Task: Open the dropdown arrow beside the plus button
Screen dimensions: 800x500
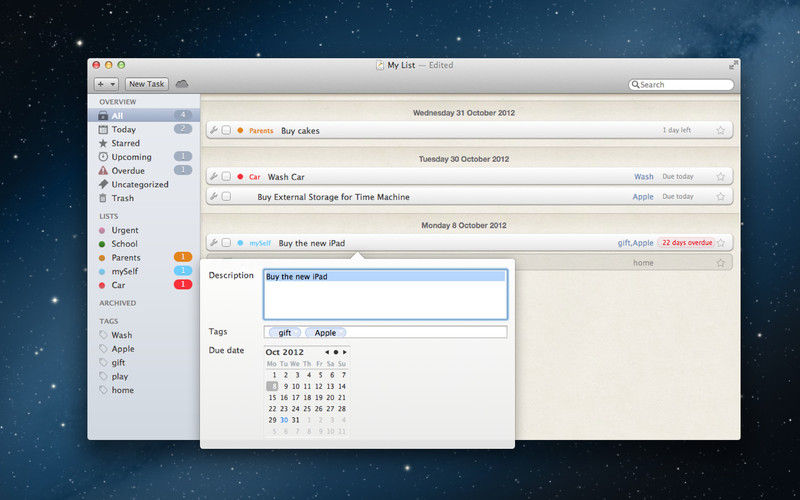Action: coord(113,84)
